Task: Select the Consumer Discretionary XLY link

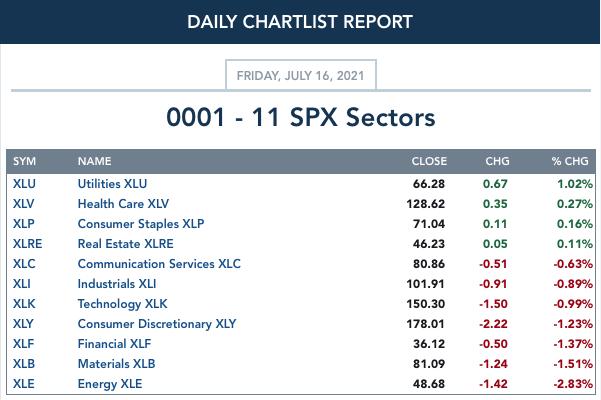Action: coord(157,324)
